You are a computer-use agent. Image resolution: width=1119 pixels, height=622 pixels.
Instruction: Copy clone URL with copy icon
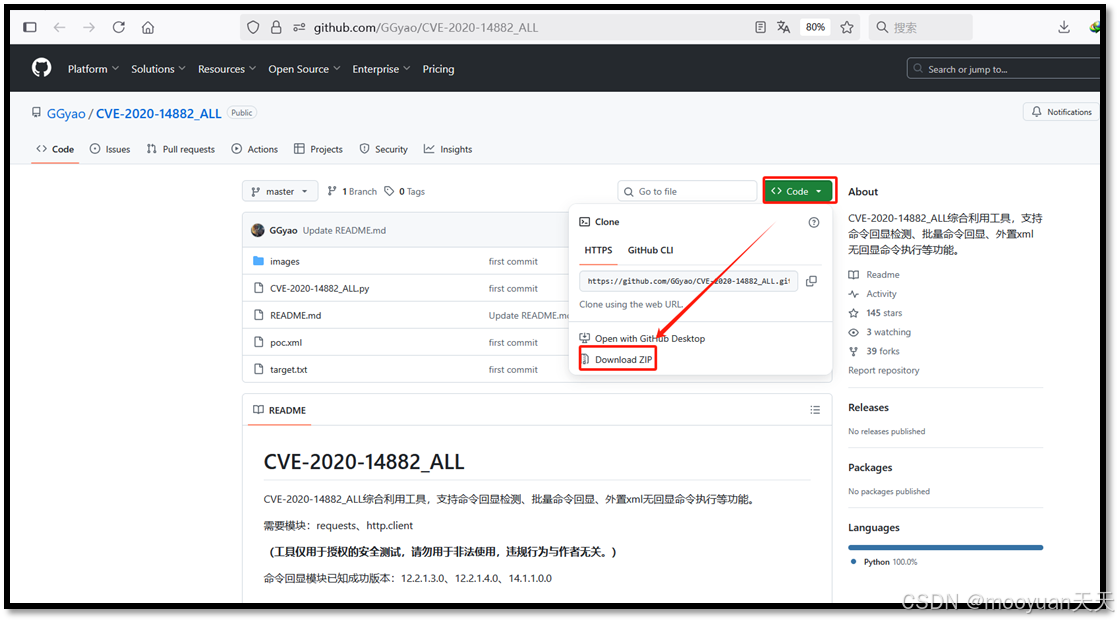point(811,281)
